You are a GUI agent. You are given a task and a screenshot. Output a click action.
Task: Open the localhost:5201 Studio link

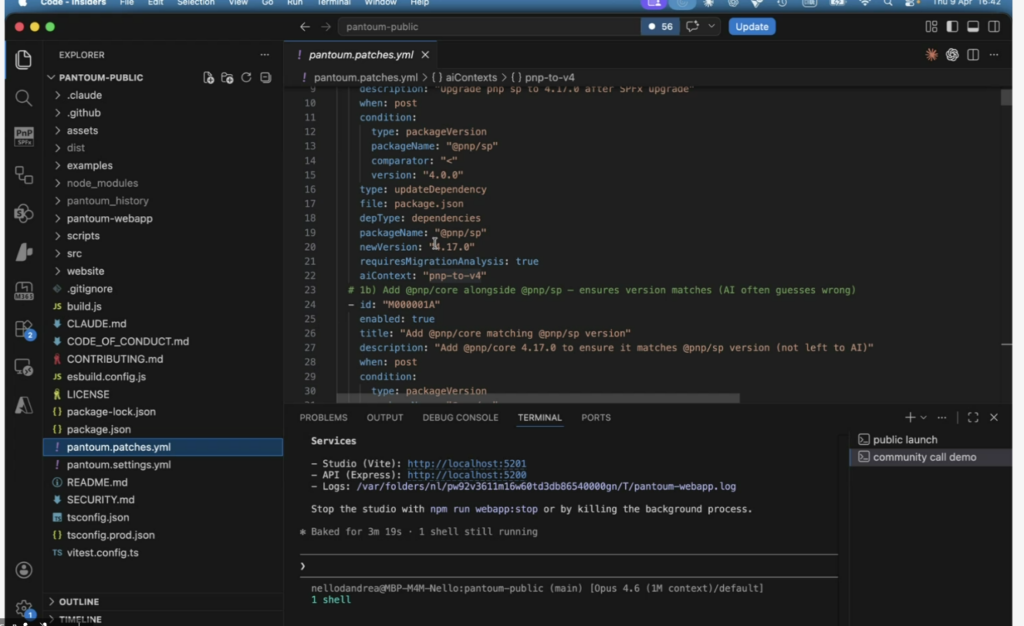click(466, 464)
